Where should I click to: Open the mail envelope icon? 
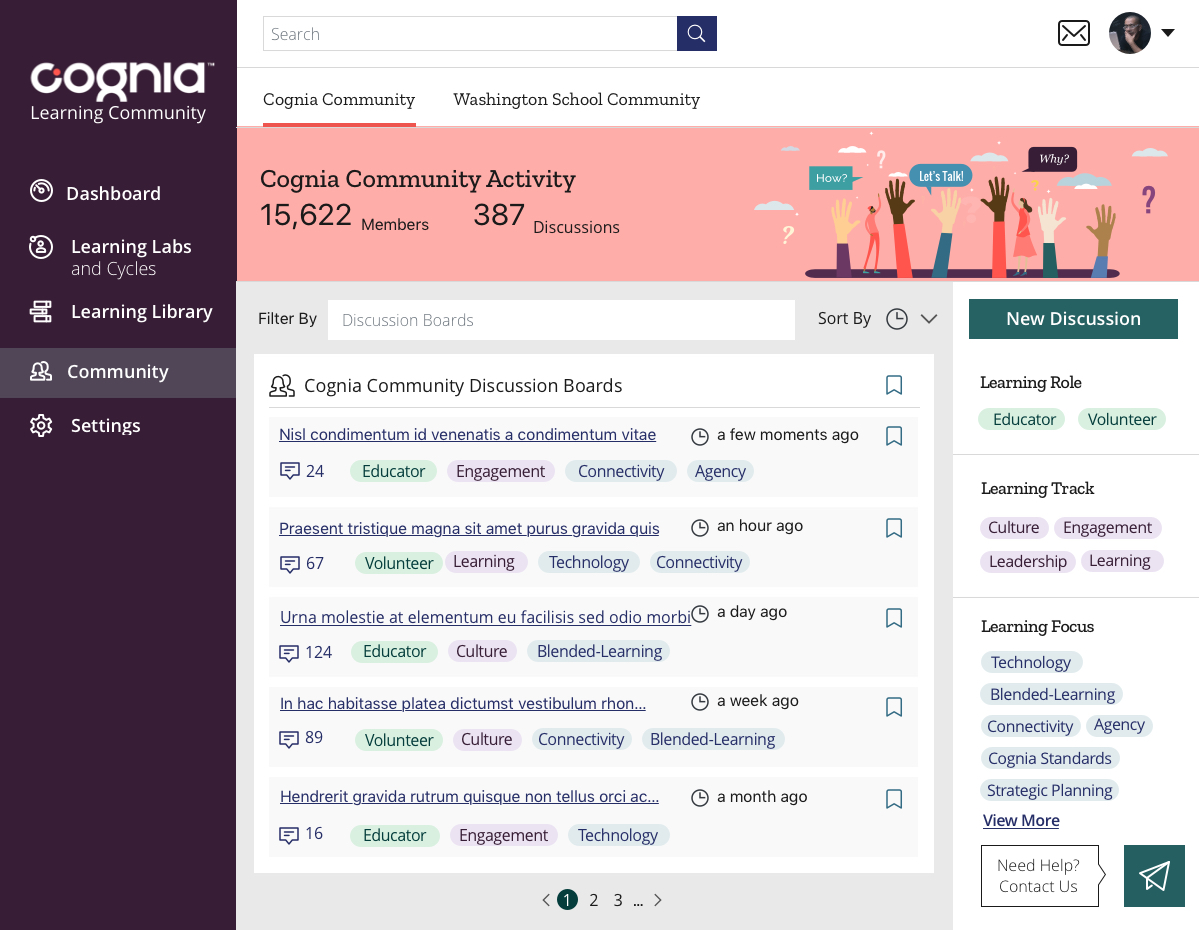click(1074, 33)
